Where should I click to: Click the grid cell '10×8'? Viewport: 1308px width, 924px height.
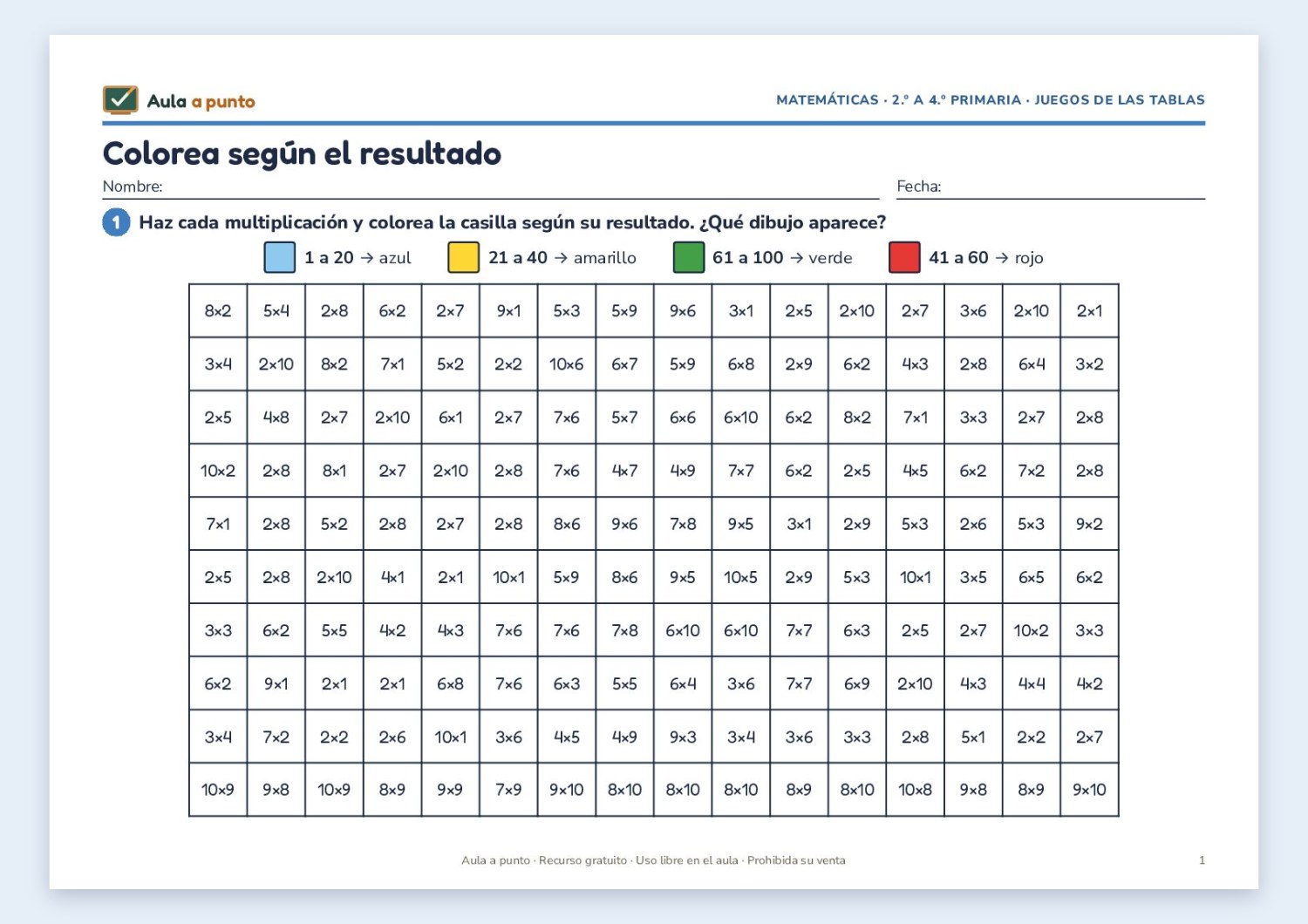pyautogui.click(x=916, y=790)
